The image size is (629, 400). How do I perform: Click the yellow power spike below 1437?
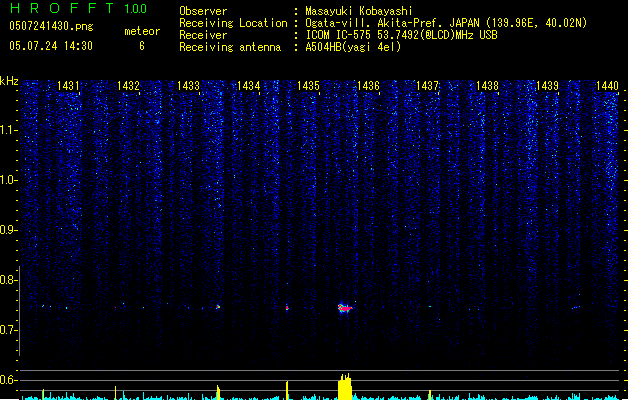(430, 395)
